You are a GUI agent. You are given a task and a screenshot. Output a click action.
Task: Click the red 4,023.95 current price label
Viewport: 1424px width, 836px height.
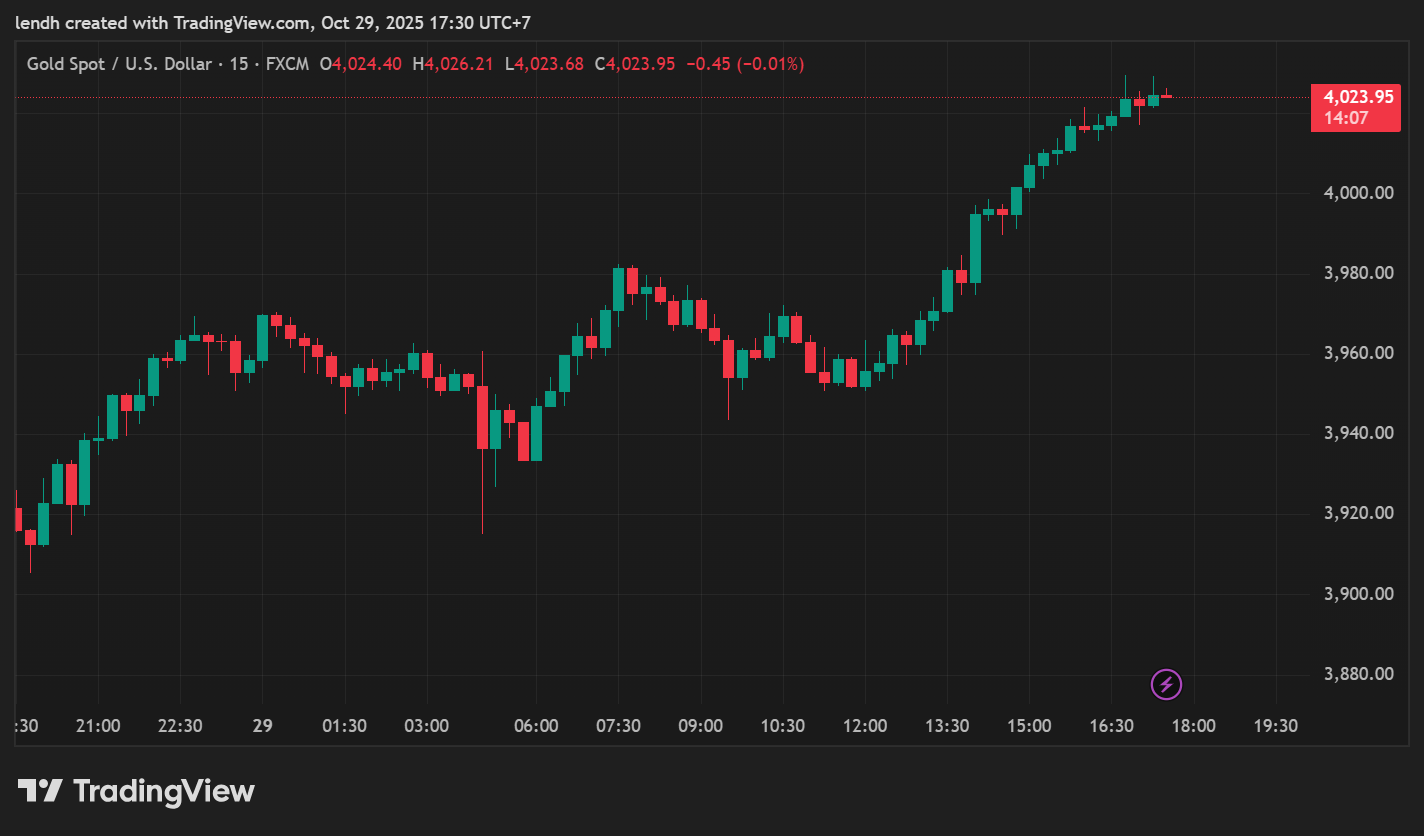point(1357,97)
